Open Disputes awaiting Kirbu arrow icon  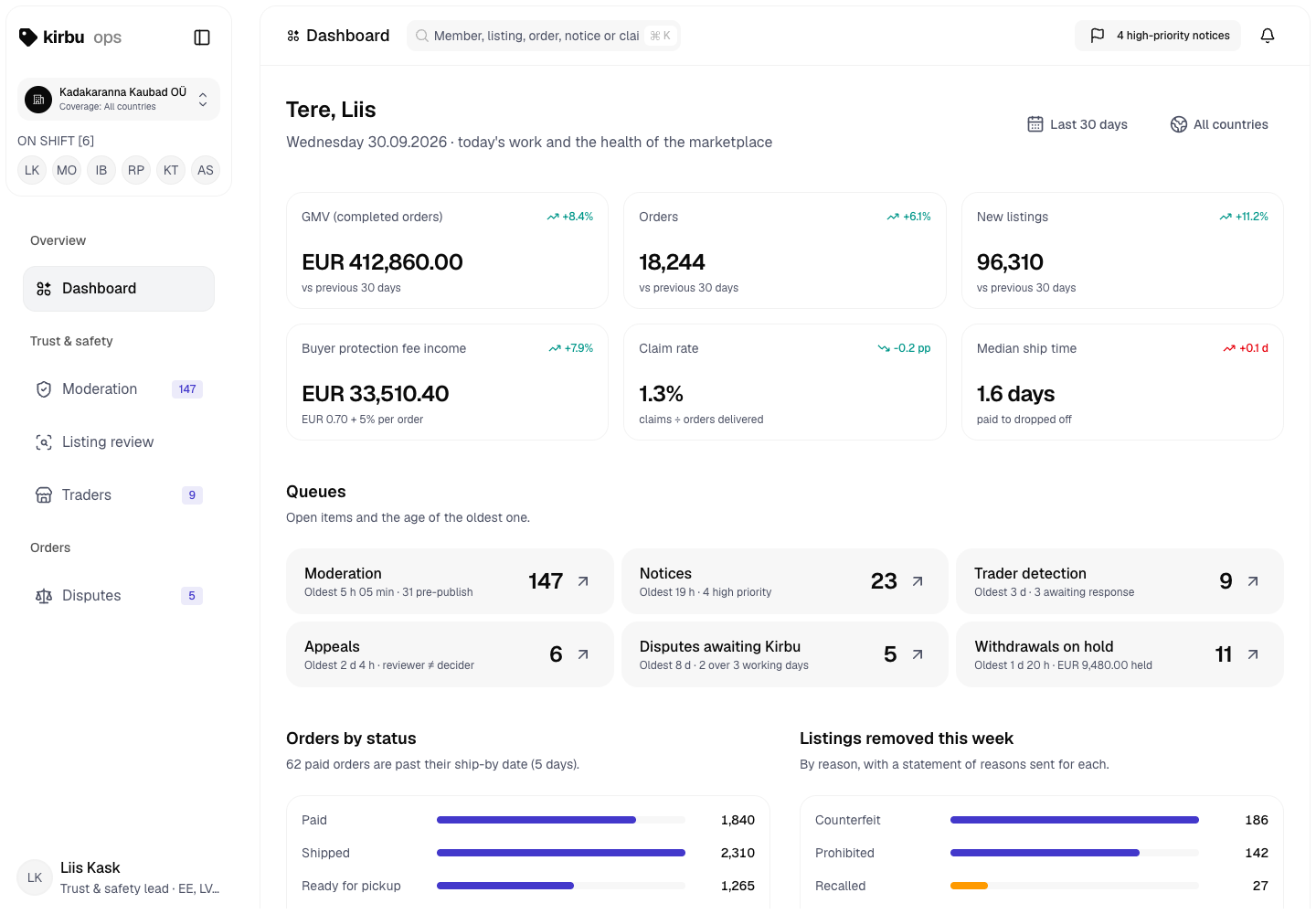[918, 654]
